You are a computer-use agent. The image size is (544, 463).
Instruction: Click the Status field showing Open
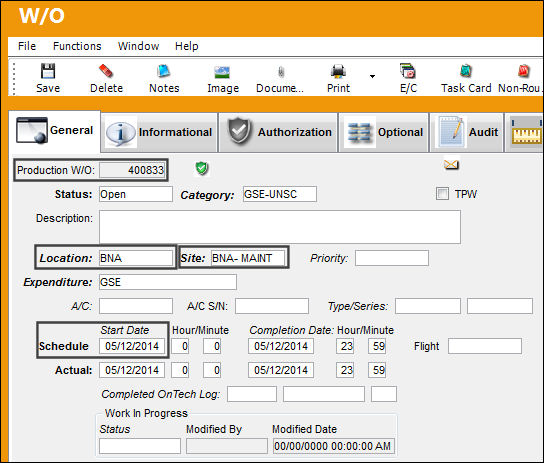[x=136, y=194]
